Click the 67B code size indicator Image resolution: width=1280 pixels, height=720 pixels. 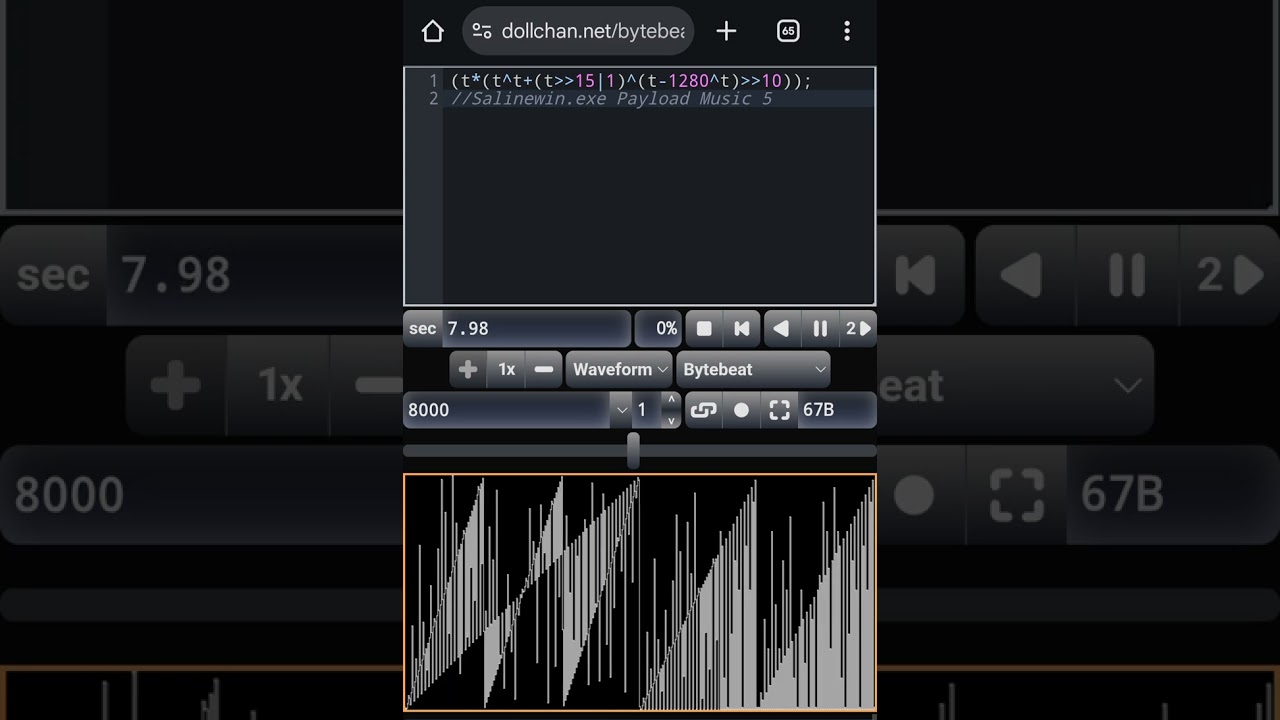pos(837,410)
